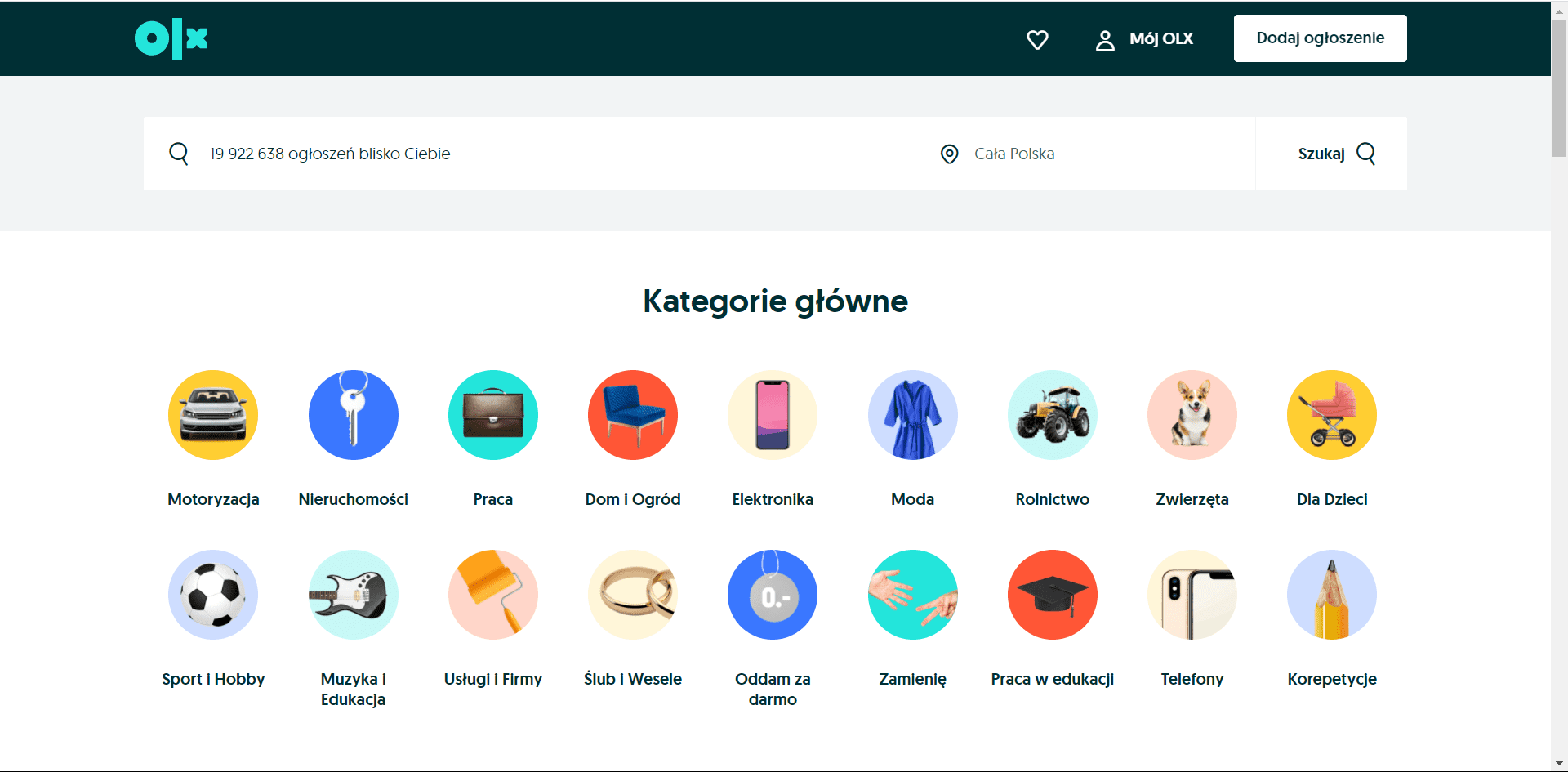1568x772 pixels.
Task: Click the user profile icon in the header
Action: coord(1105,40)
